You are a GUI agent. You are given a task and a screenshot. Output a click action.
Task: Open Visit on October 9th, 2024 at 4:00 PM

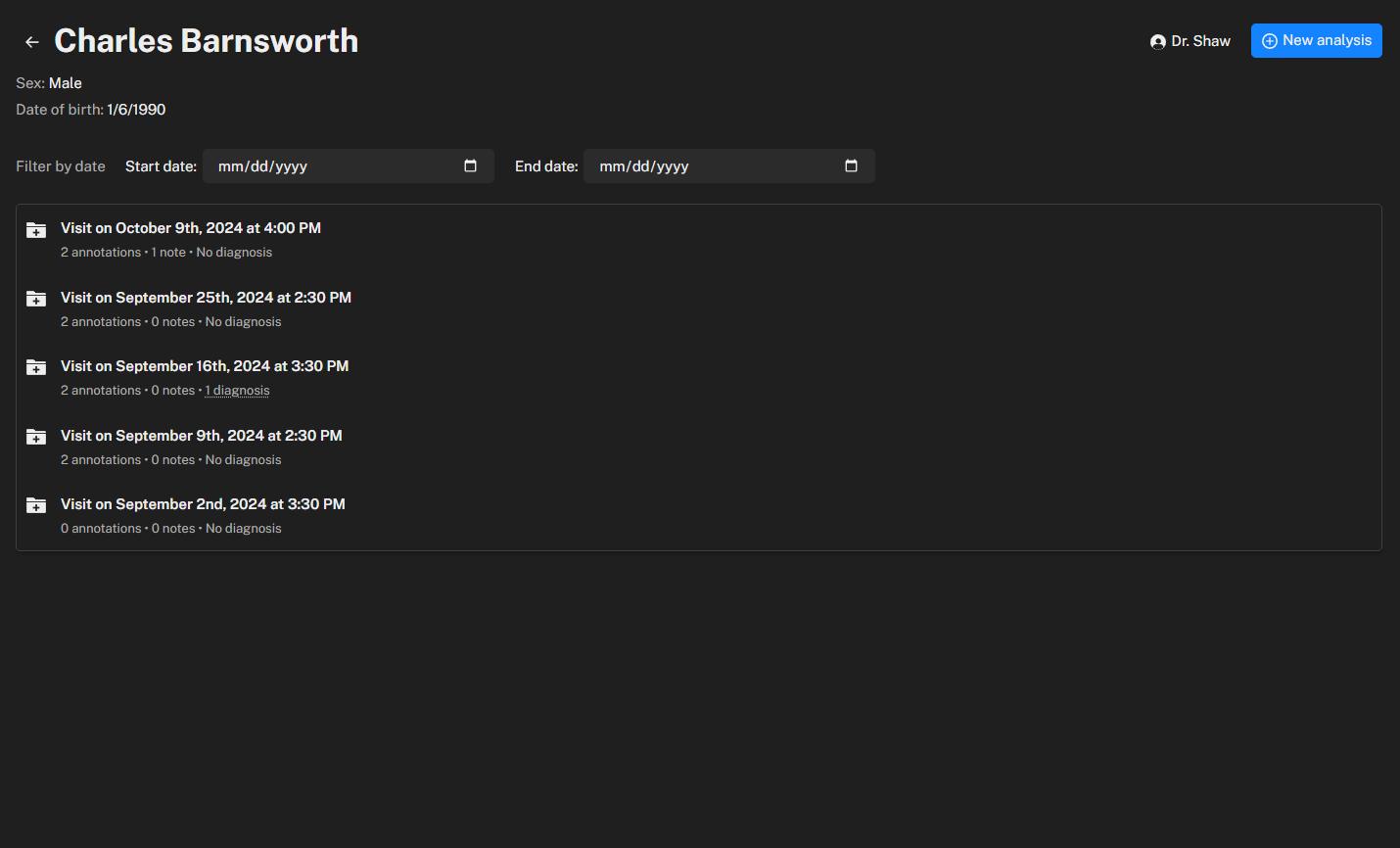(x=191, y=228)
